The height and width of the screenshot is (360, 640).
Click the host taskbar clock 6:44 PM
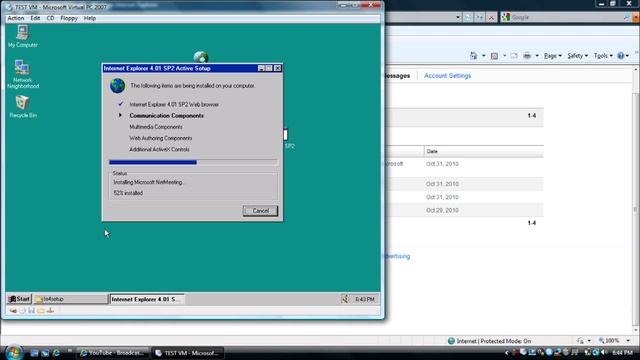[623, 352]
